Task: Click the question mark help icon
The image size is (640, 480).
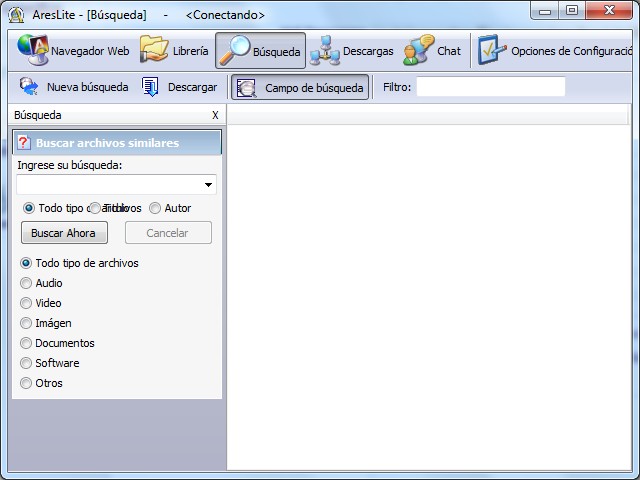Action: click(24, 142)
